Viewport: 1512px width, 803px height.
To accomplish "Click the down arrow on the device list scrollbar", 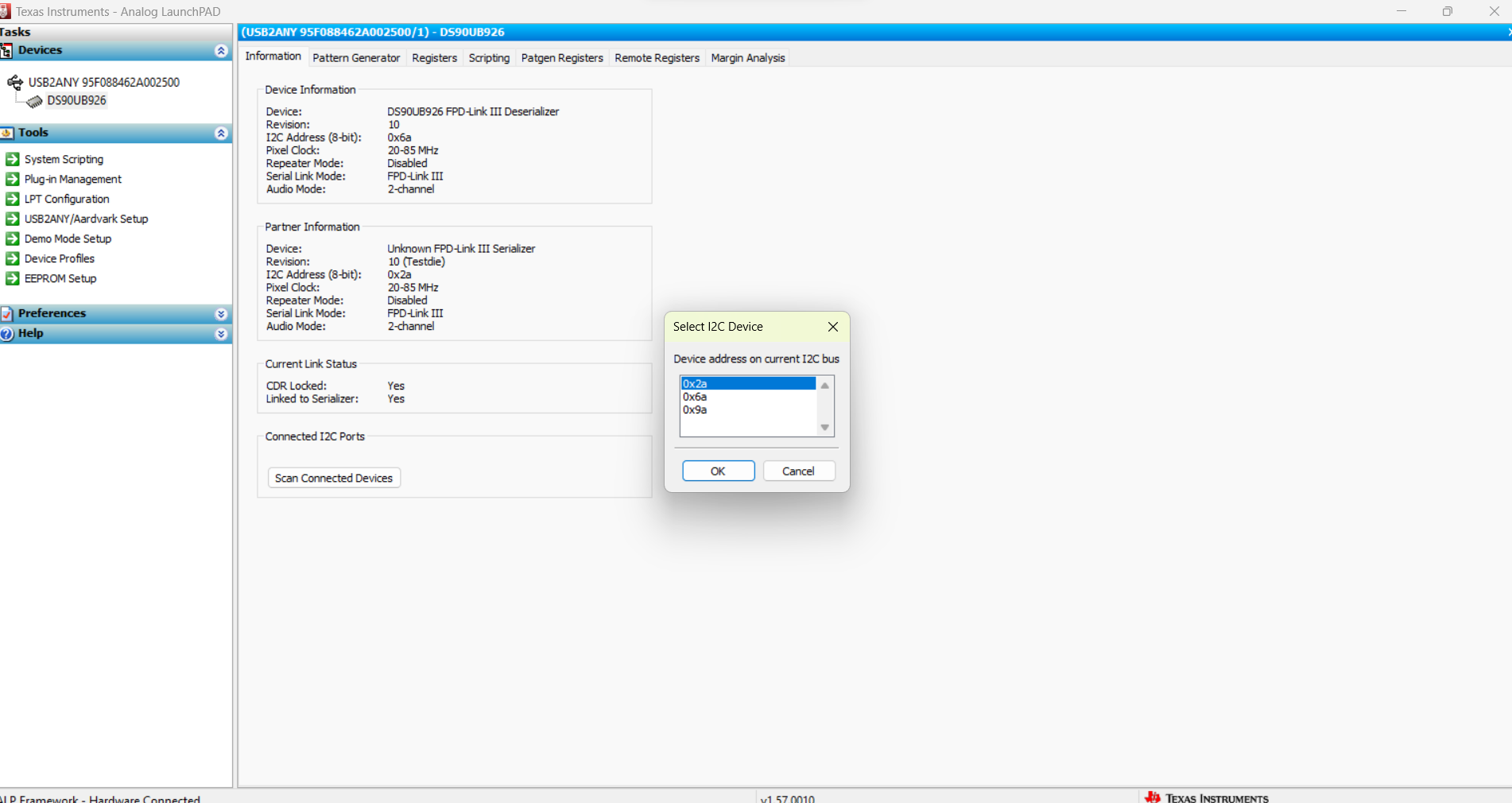I will click(824, 427).
